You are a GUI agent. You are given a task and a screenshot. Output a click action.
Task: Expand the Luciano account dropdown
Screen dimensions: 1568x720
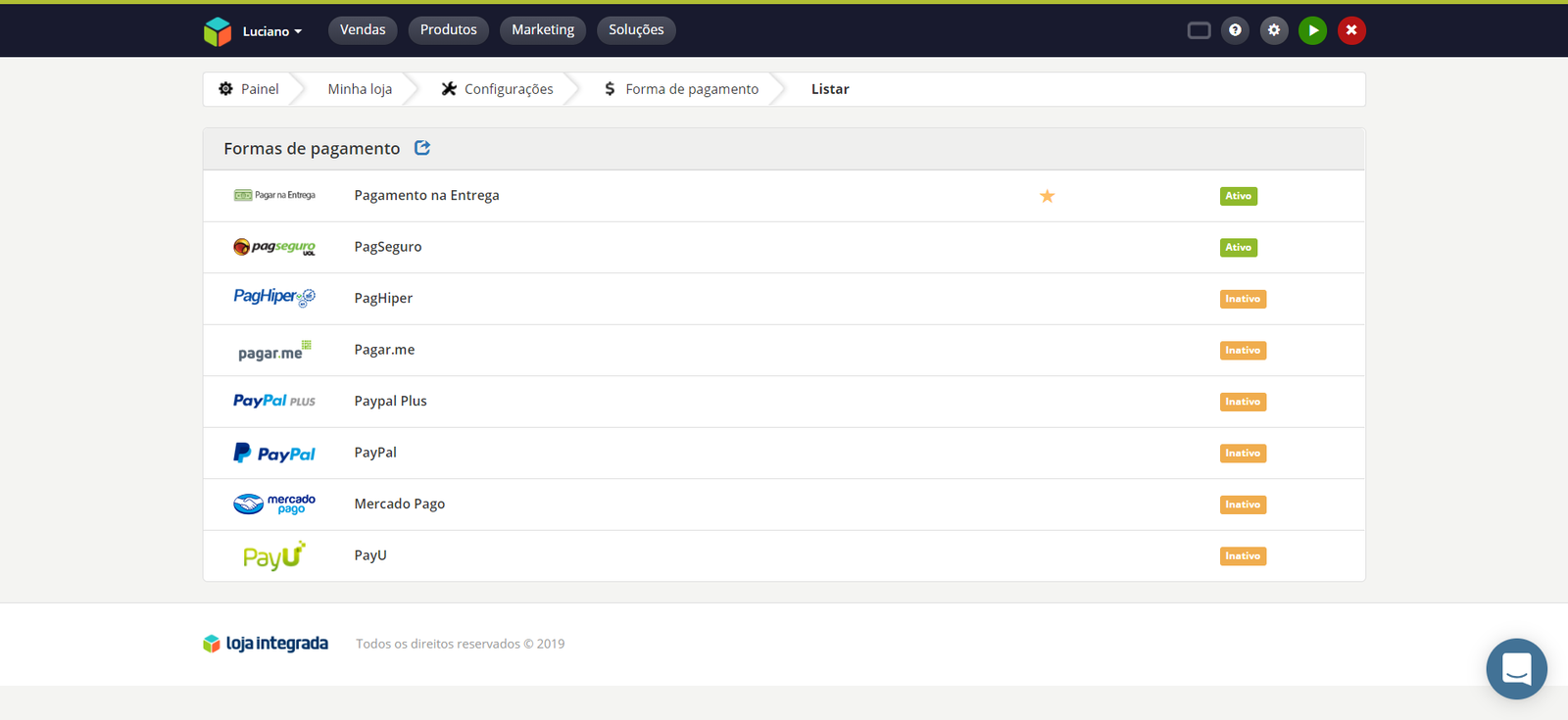271,31
